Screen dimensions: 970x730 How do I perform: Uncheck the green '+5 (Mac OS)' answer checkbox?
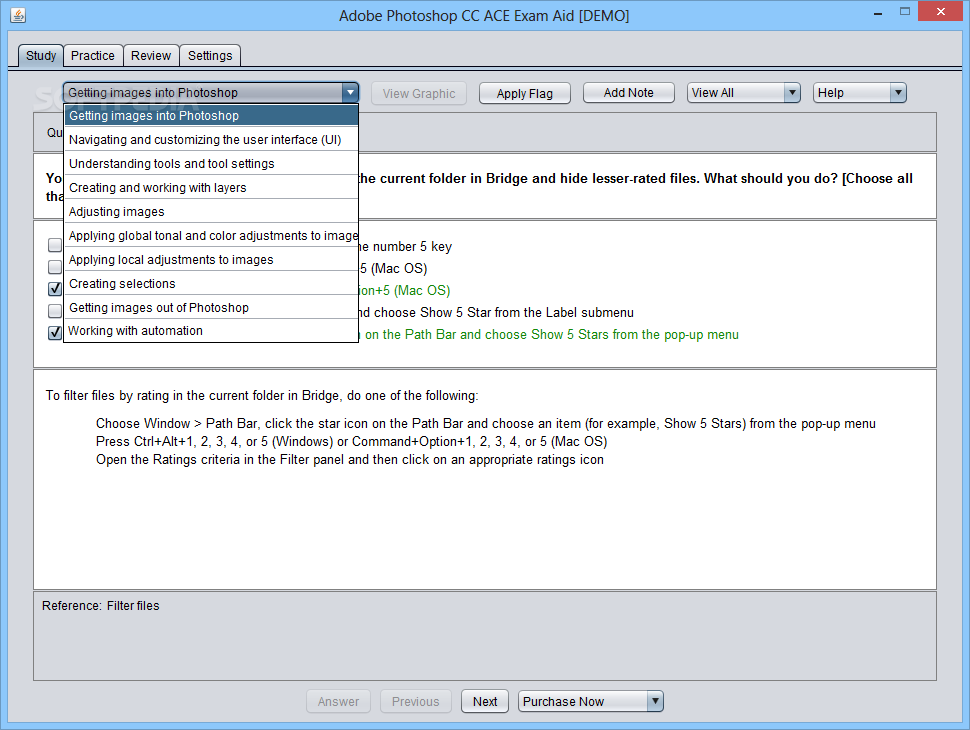click(x=54, y=289)
